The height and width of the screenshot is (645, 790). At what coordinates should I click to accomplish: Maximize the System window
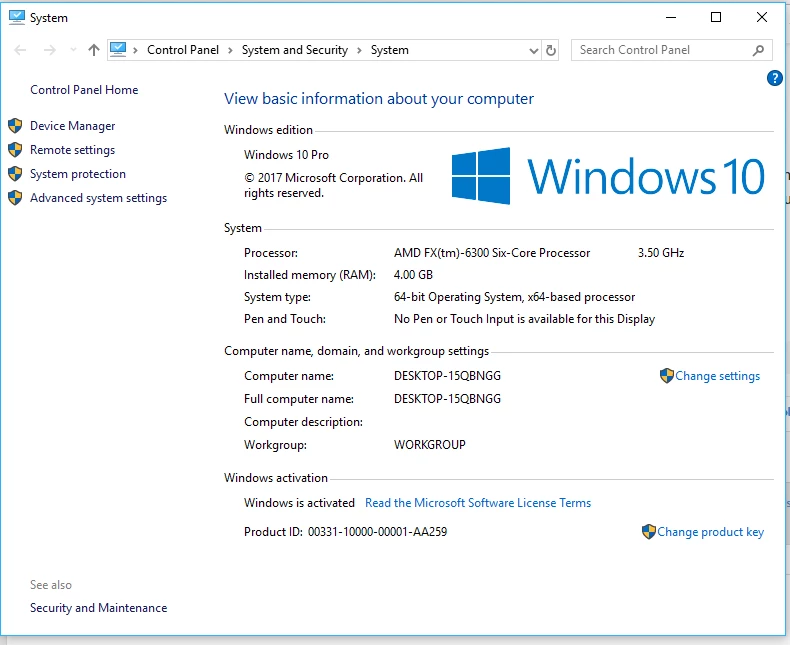[716, 18]
